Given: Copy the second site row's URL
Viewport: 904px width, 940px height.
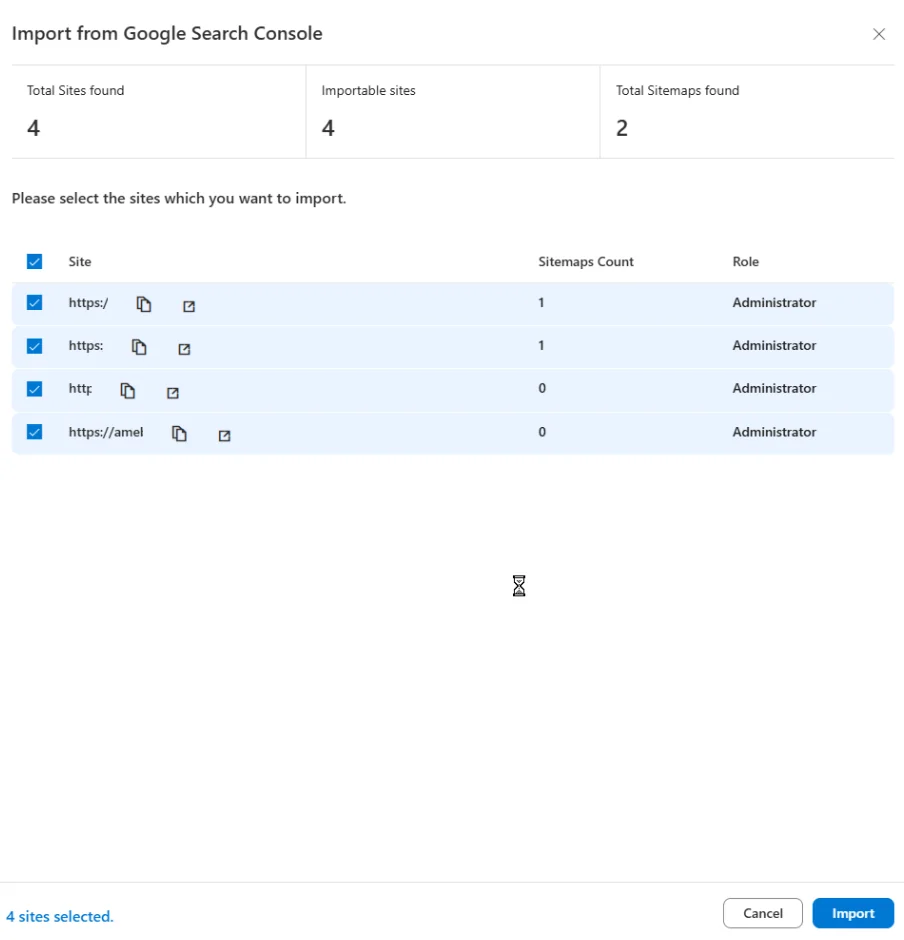Looking at the screenshot, I should [x=139, y=347].
